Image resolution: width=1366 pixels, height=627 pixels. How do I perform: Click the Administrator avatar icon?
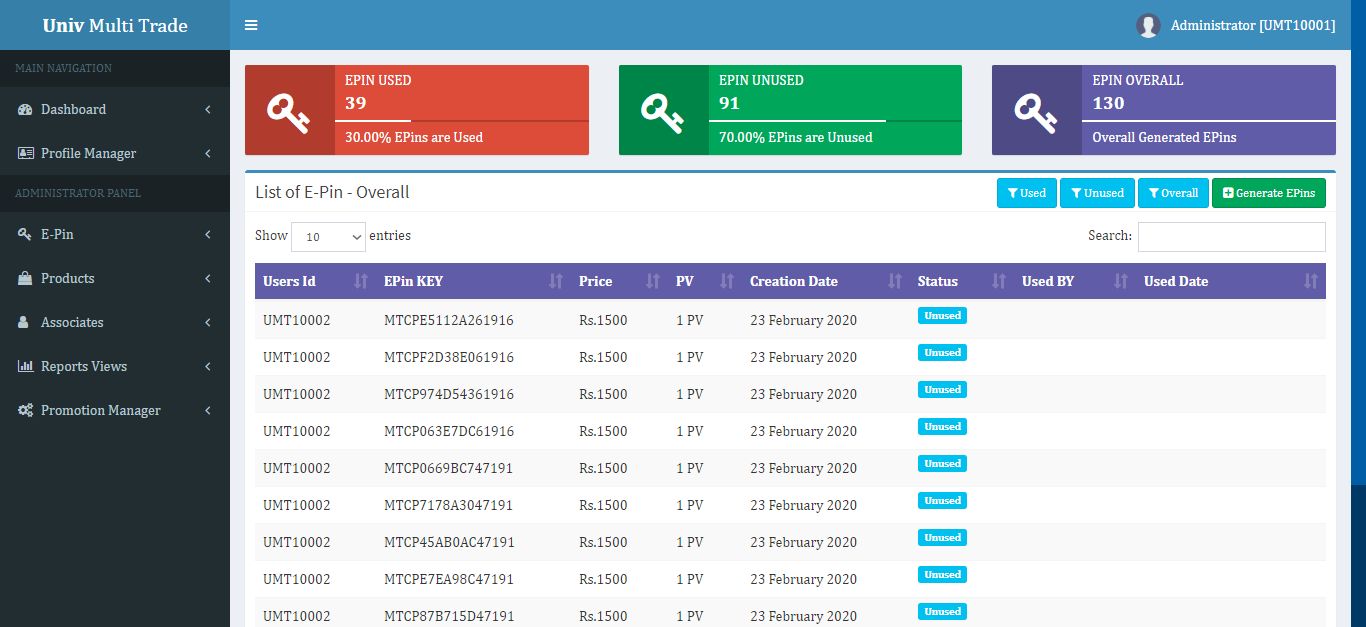tap(1147, 26)
